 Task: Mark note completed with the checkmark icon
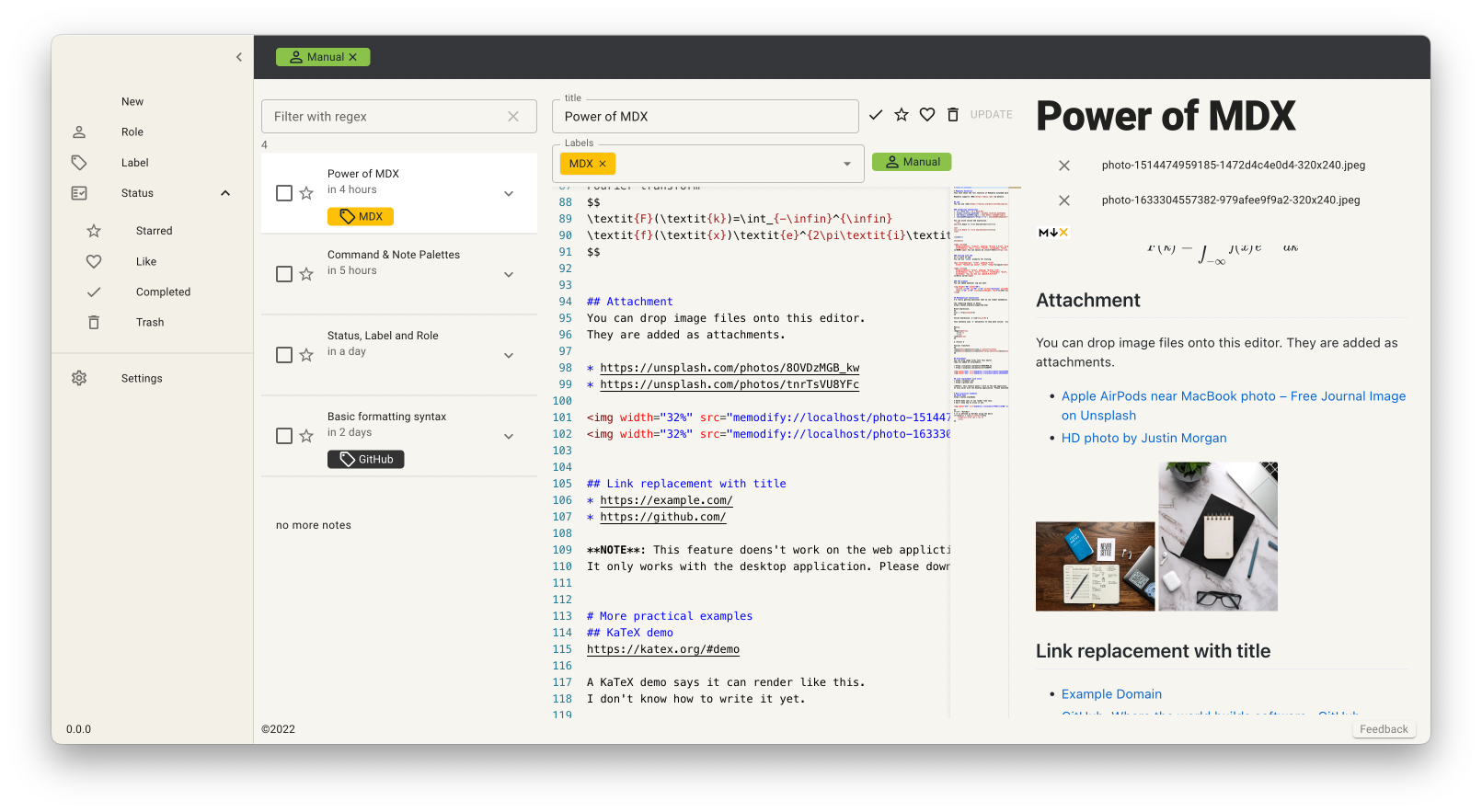tap(876, 115)
